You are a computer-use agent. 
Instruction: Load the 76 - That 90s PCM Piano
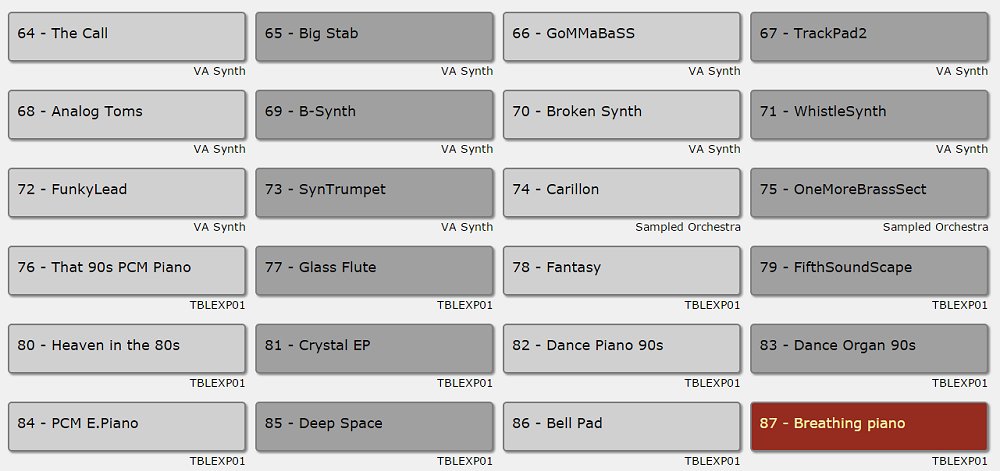click(127, 271)
